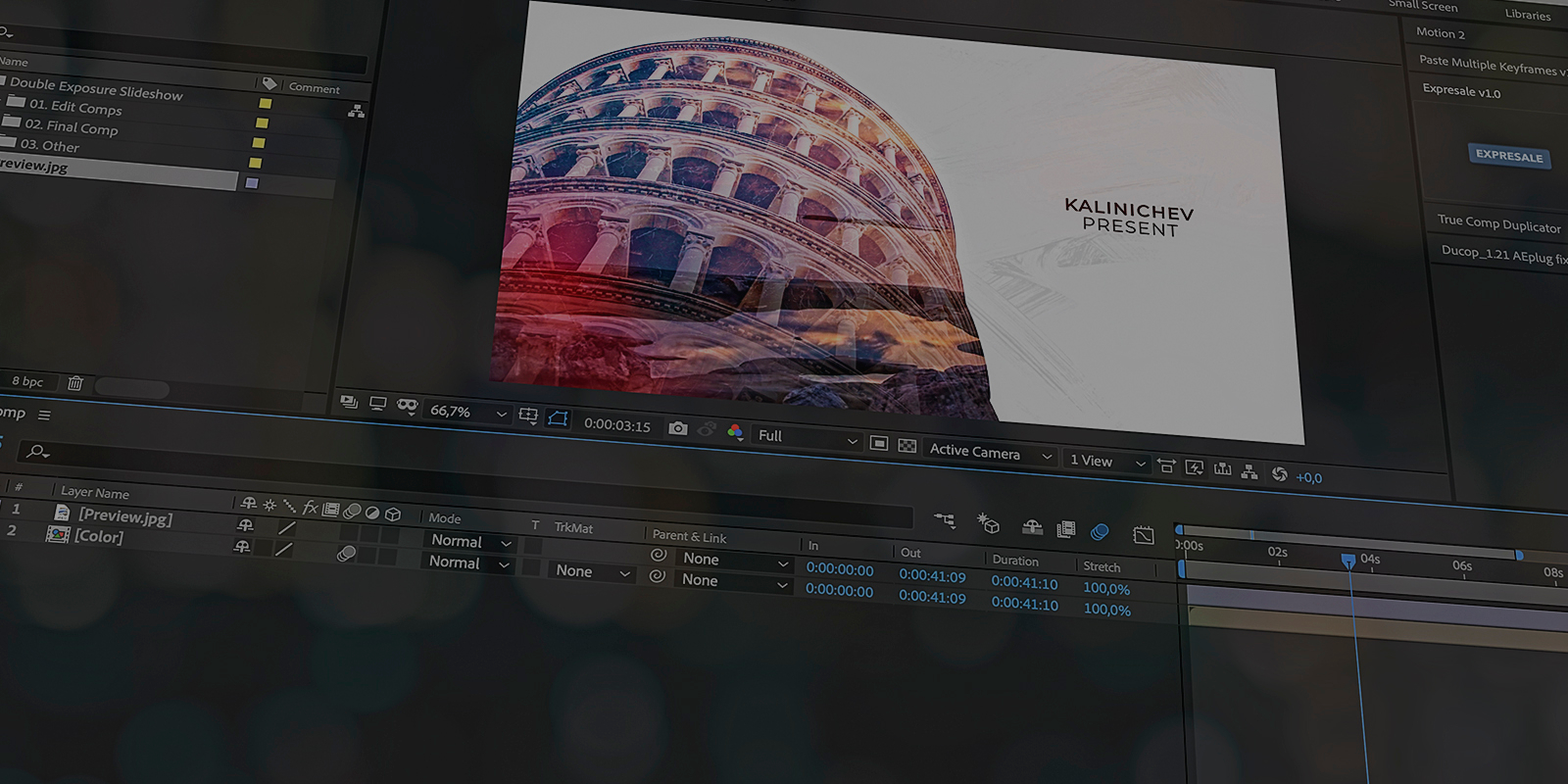This screenshot has width=1568, height=784.
Task: Open the Active Camera dropdown
Action: tap(990, 453)
